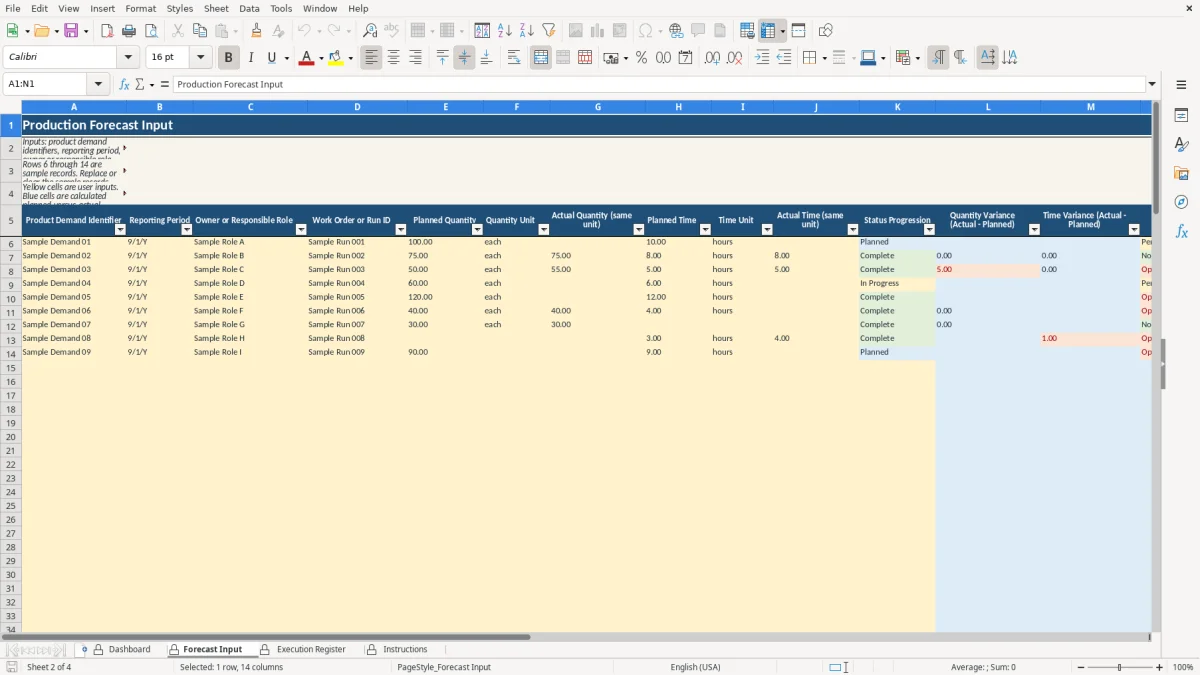Open the Borders dropdown arrow

pos(824,58)
